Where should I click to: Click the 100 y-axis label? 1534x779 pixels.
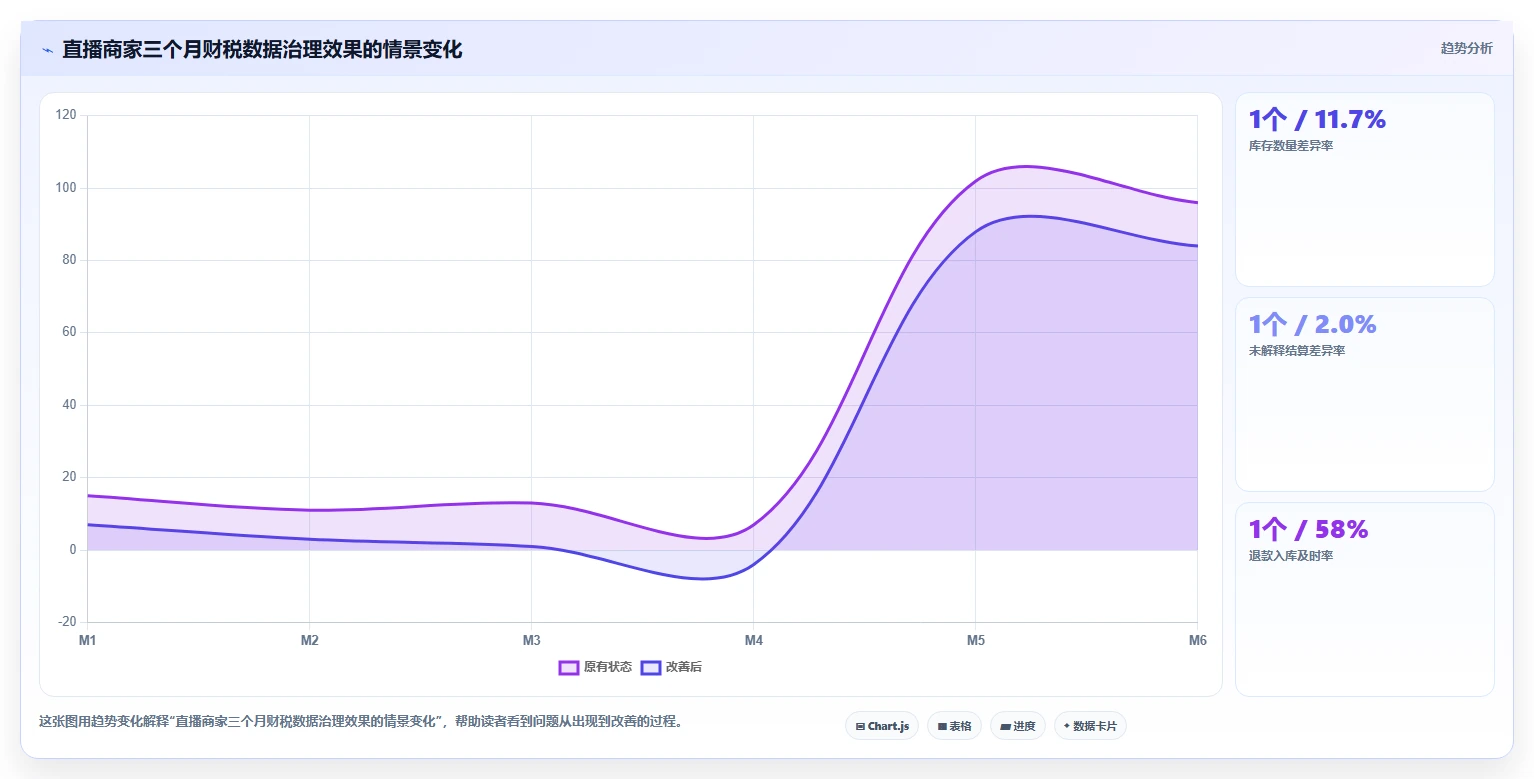pyautogui.click(x=66, y=188)
